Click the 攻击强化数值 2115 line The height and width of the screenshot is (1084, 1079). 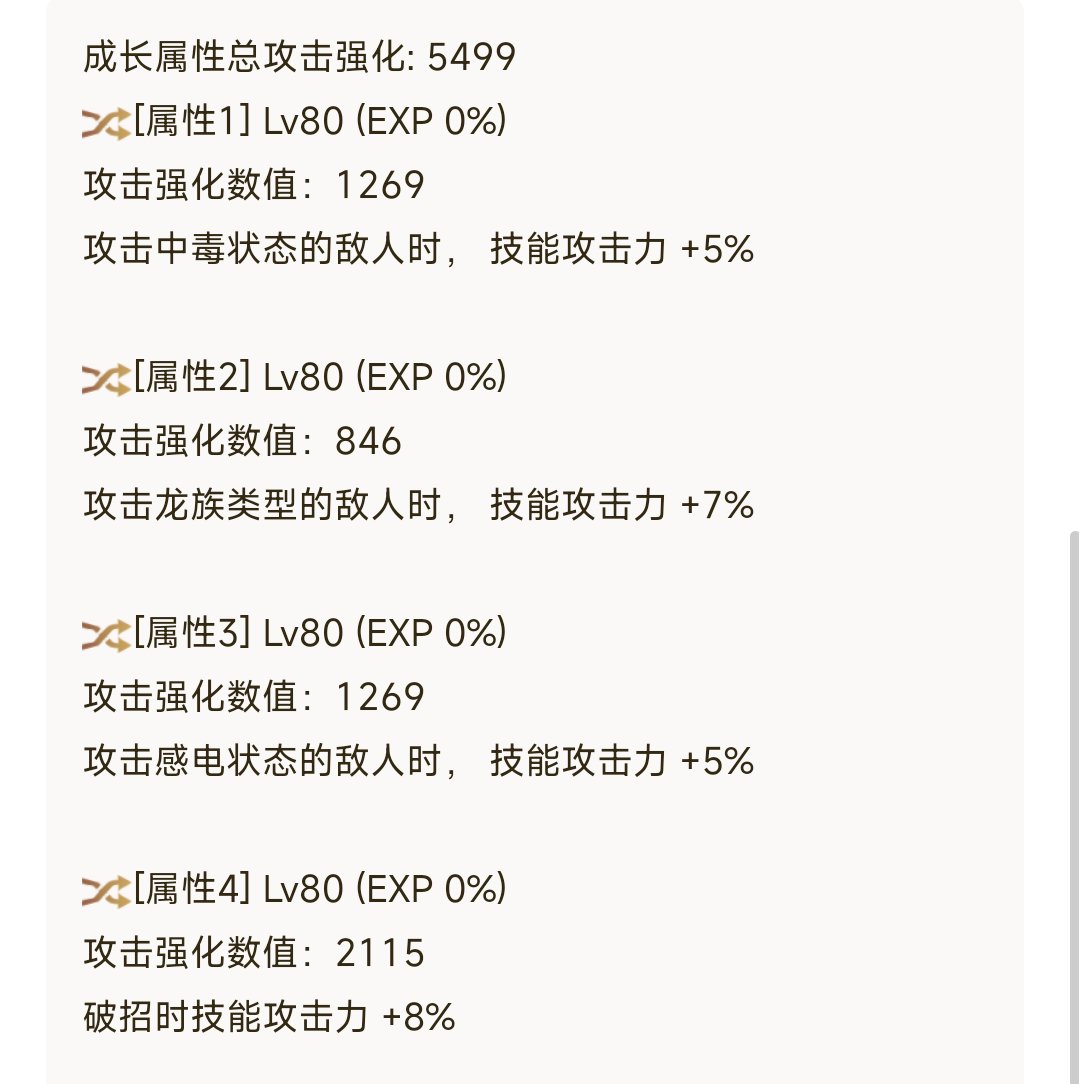click(x=254, y=953)
